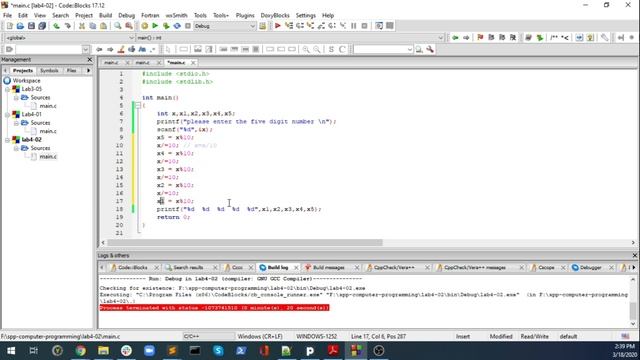Screen dimensions: 640x360
Task: Click the Save all files icon
Action: (x=42, y=26)
